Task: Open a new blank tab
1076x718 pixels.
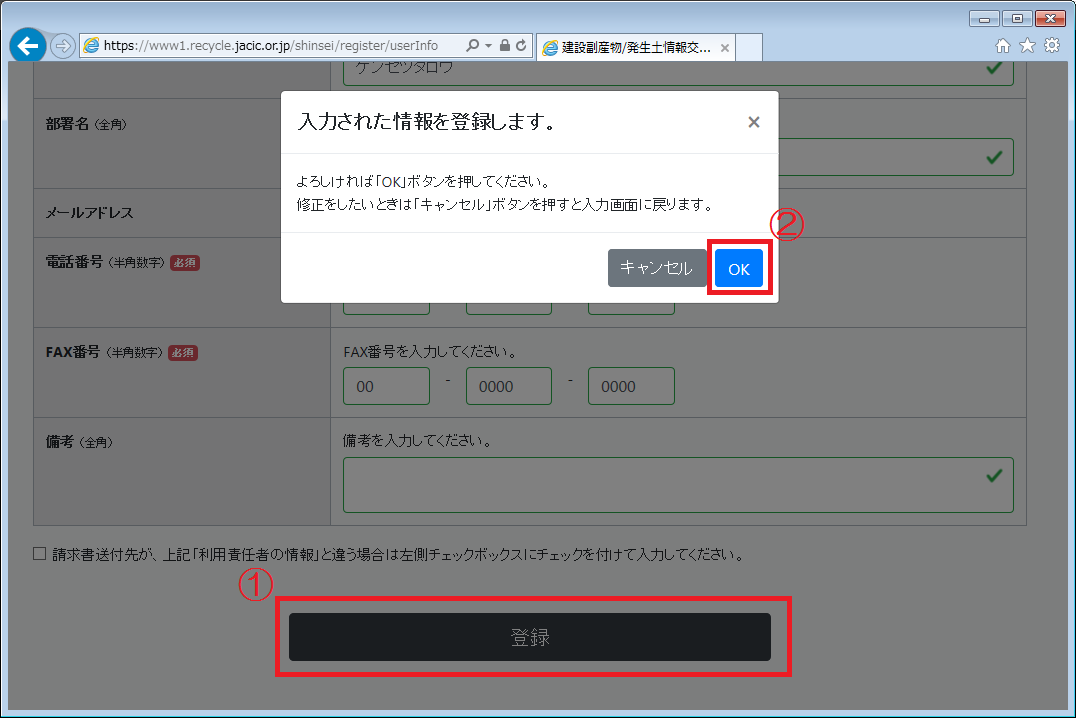Action: (x=749, y=47)
